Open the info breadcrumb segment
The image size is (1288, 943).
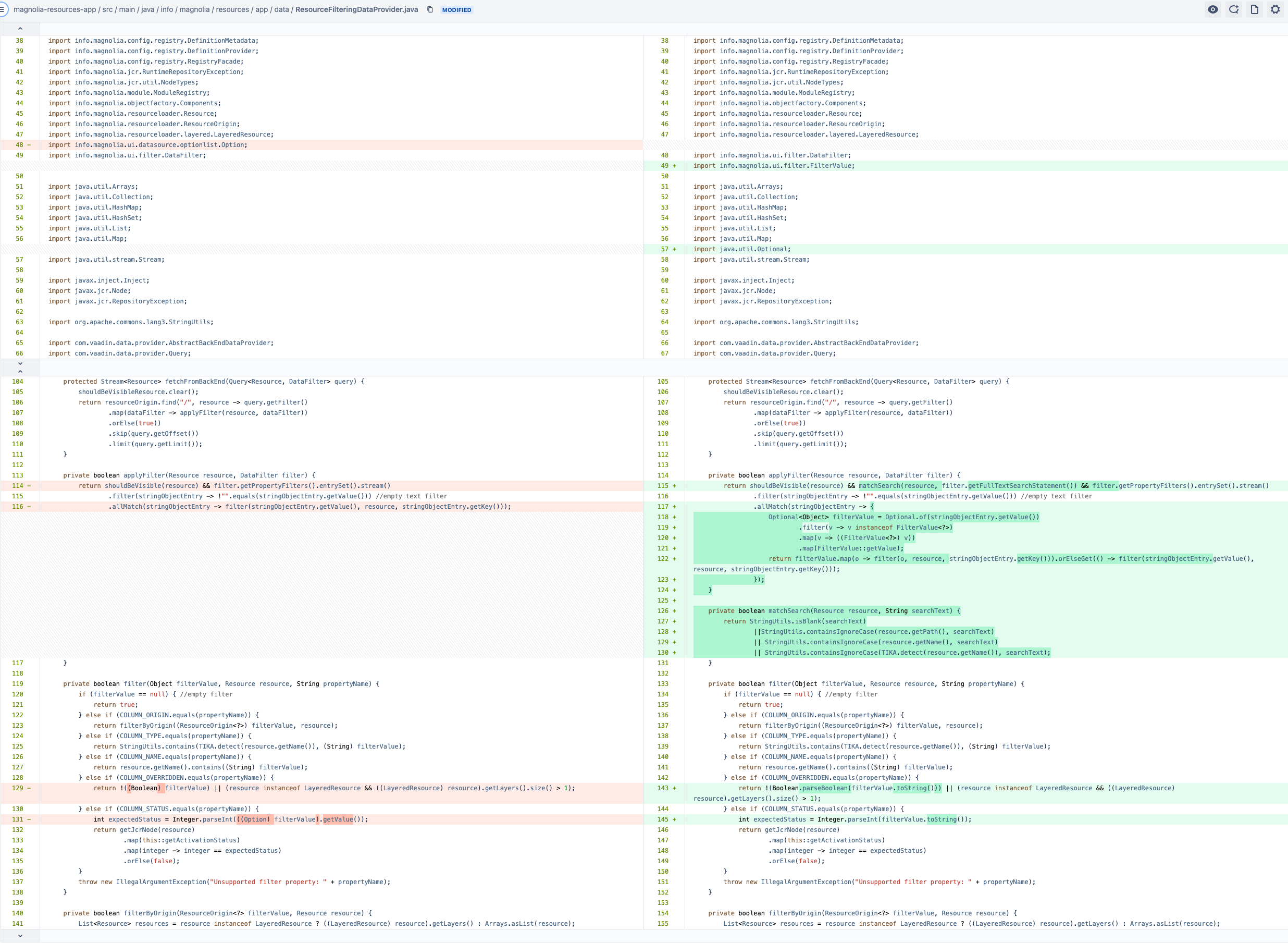click(167, 10)
